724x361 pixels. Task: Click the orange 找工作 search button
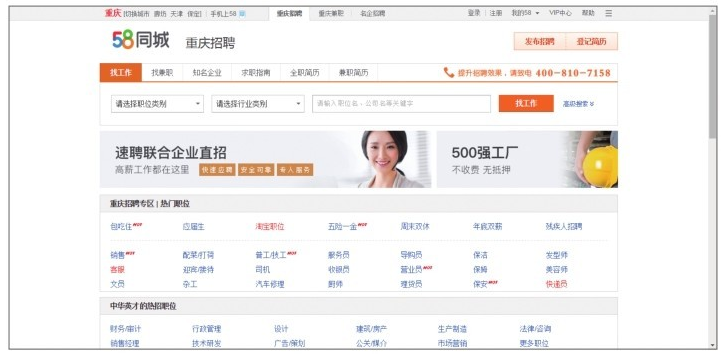(526, 103)
